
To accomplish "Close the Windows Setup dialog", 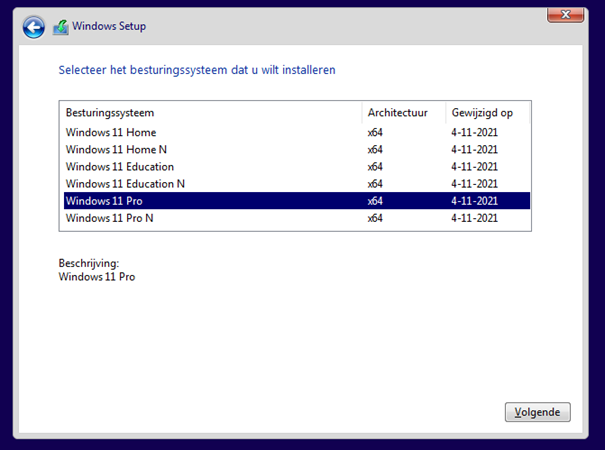I will click(x=565, y=15).
